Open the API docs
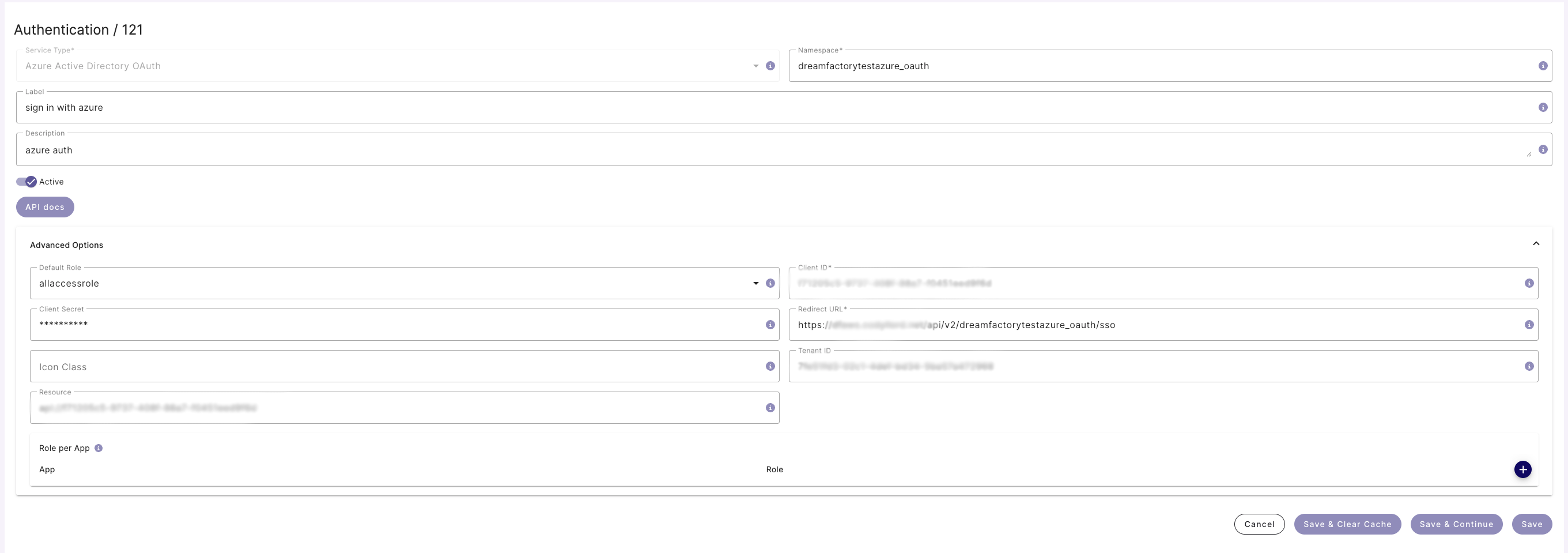The image size is (1568, 553). (x=44, y=206)
